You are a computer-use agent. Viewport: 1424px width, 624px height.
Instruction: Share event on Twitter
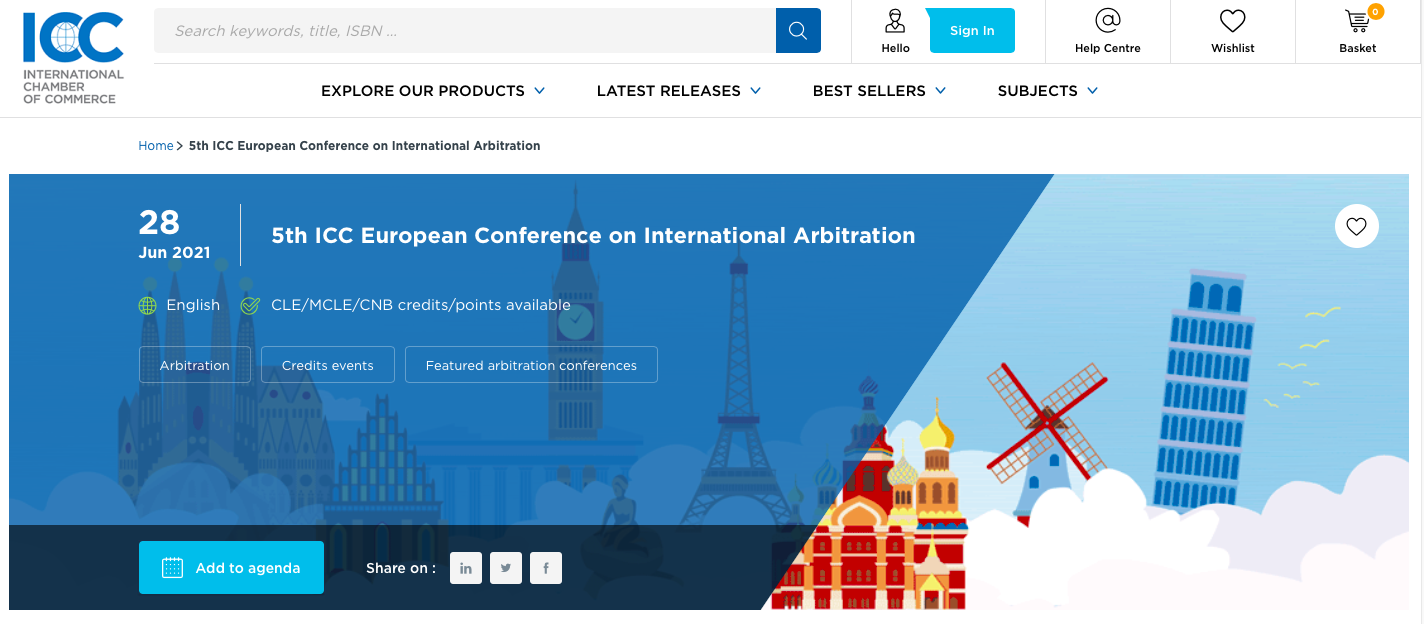(x=506, y=568)
